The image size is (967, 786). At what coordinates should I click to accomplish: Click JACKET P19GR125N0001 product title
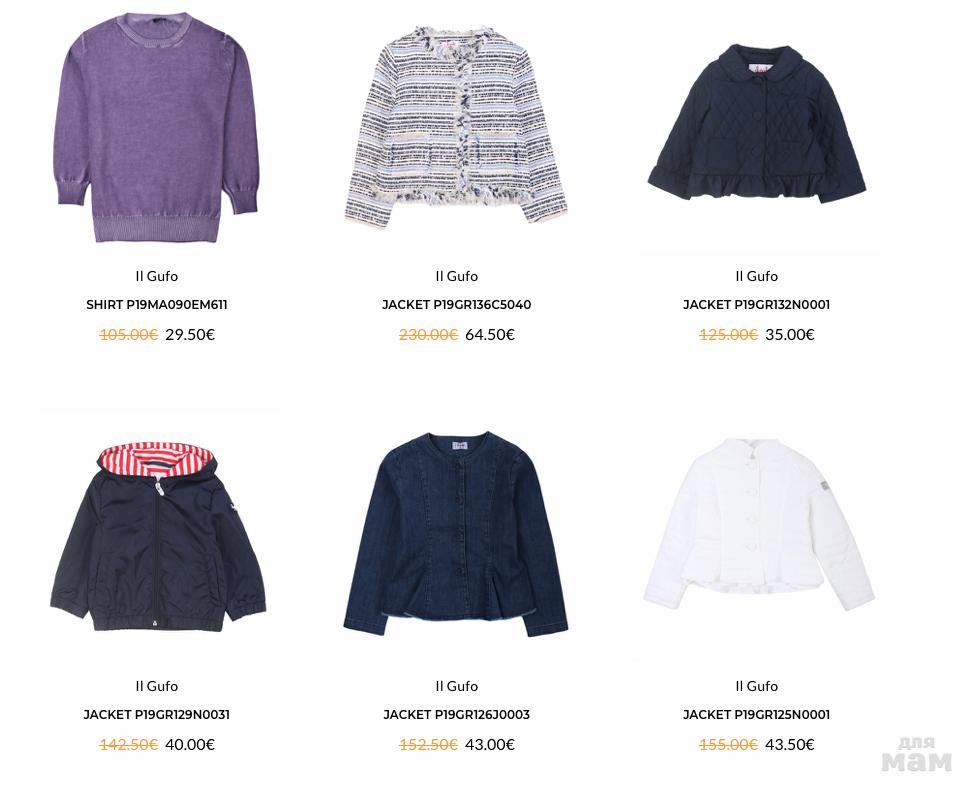pos(756,714)
